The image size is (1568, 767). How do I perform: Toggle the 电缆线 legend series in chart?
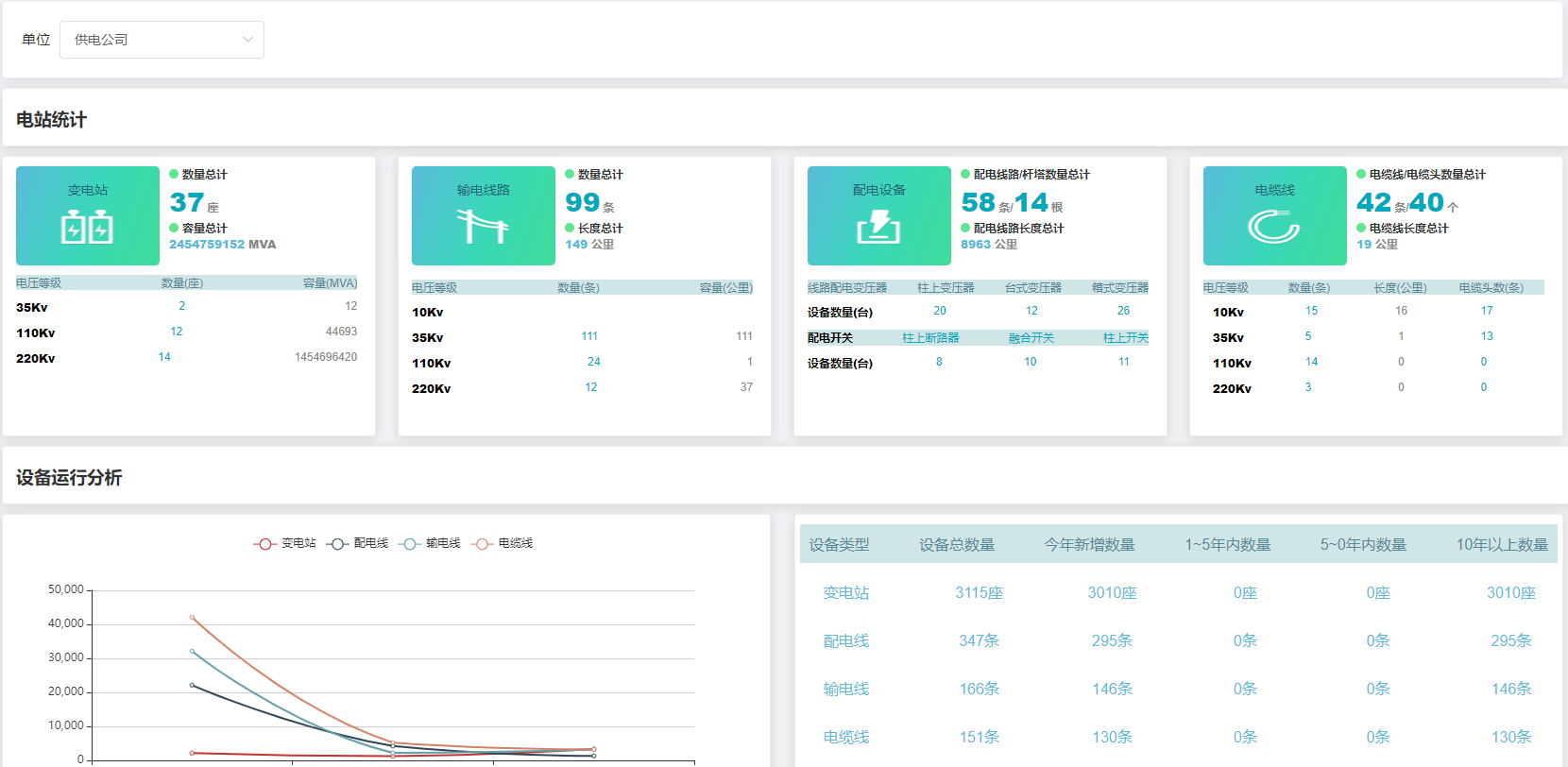tap(502, 543)
